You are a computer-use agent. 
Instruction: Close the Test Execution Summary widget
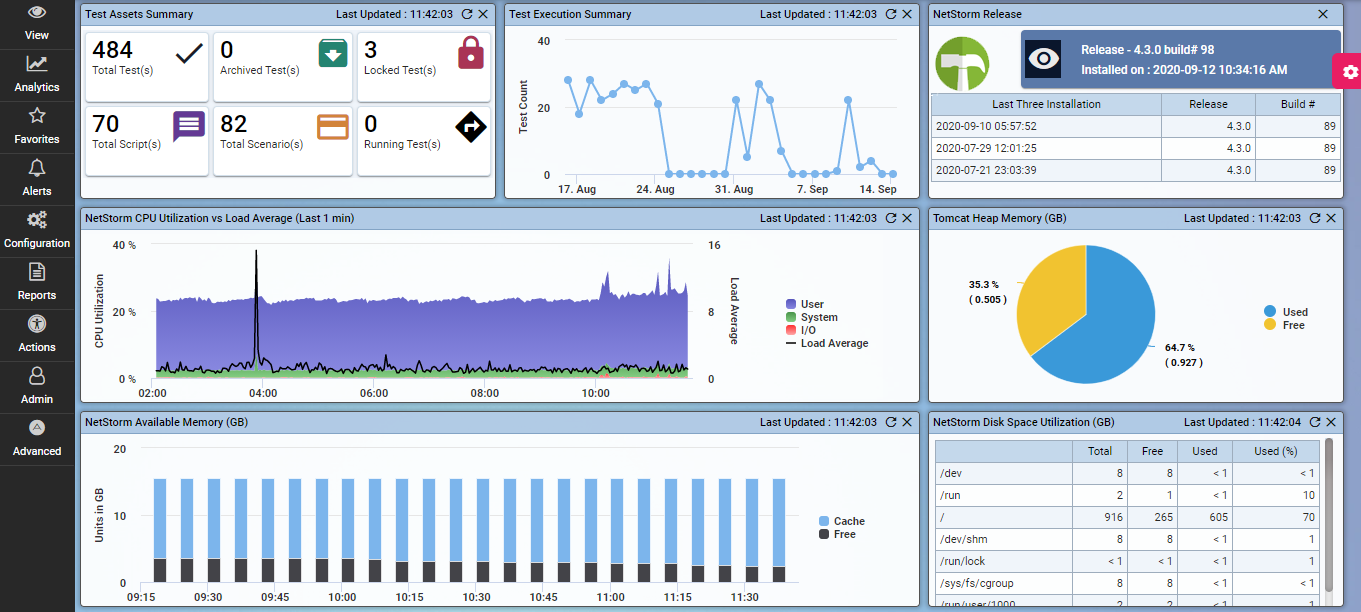click(x=907, y=14)
